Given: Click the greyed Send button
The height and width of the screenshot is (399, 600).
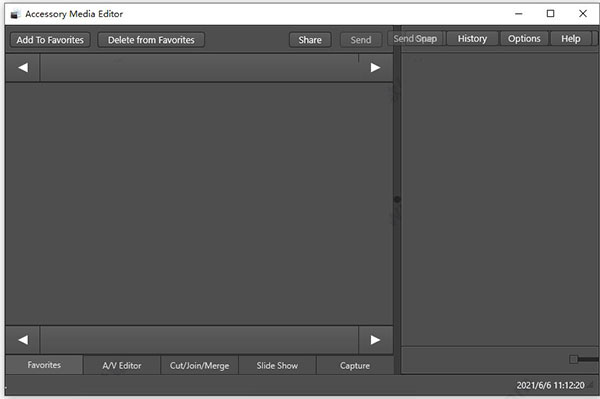Looking at the screenshot, I should (360, 40).
